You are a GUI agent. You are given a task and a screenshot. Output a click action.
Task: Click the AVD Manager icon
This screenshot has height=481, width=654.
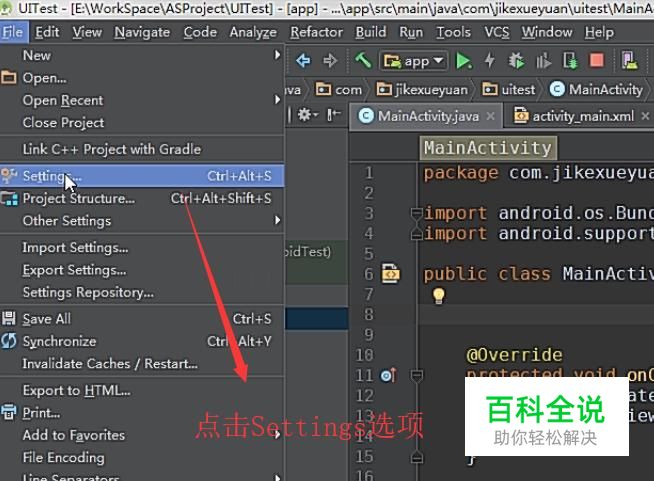coord(629,60)
